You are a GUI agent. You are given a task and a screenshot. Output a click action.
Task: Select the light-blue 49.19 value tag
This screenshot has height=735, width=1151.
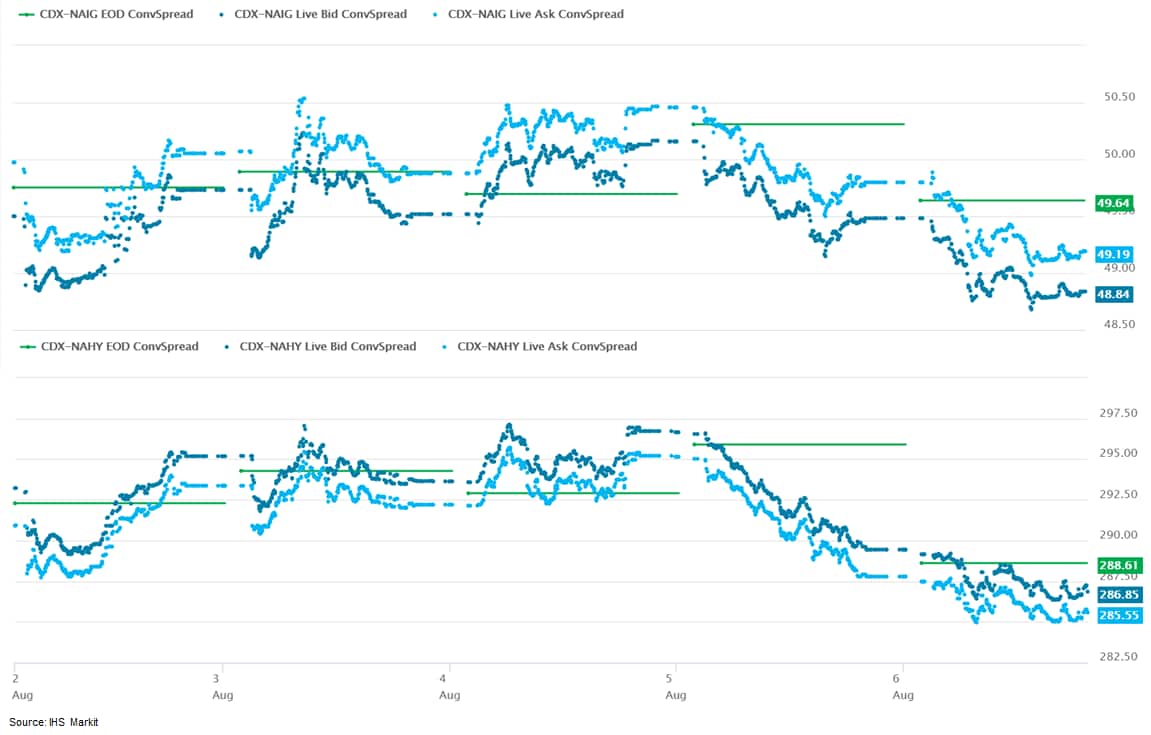[x=1115, y=254]
